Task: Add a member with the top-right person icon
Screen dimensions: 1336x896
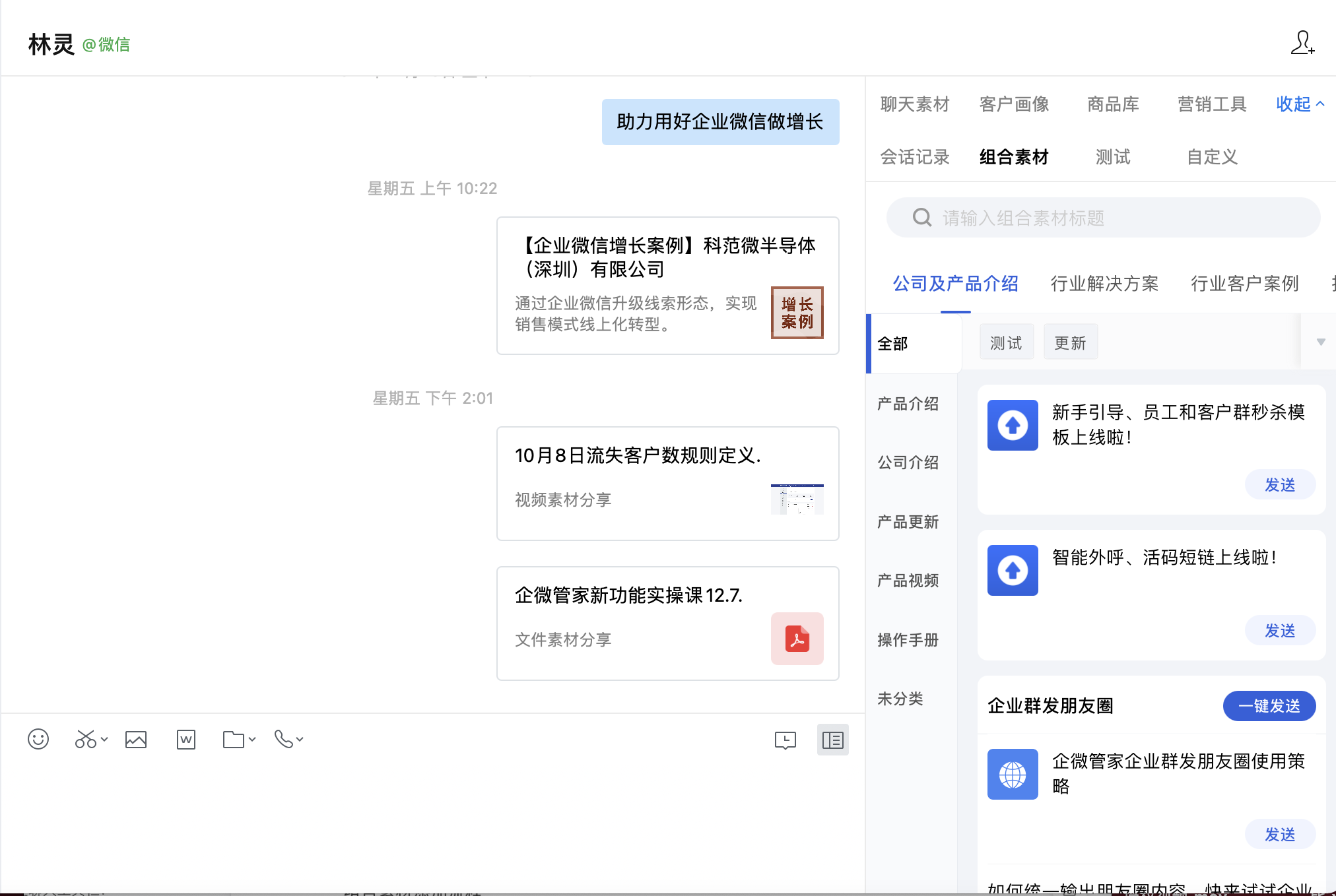Action: point(1303,43)
